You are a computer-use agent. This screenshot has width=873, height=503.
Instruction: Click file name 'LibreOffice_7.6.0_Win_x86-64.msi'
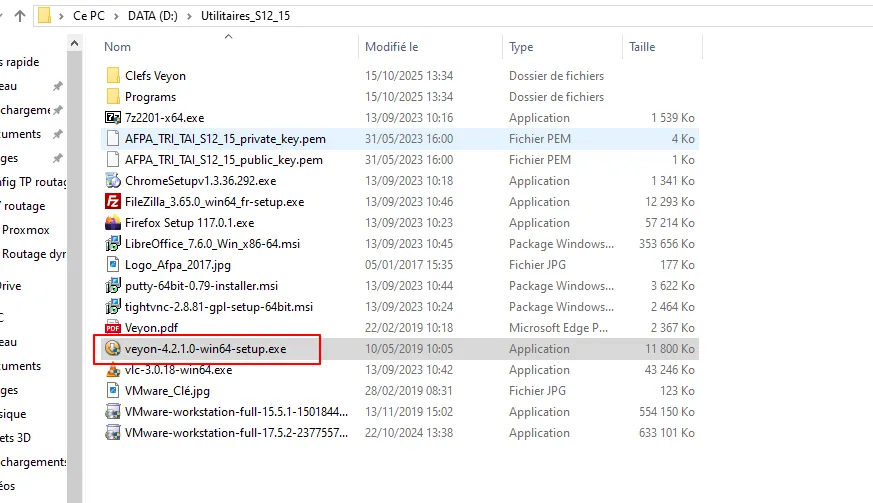[212, 244]
